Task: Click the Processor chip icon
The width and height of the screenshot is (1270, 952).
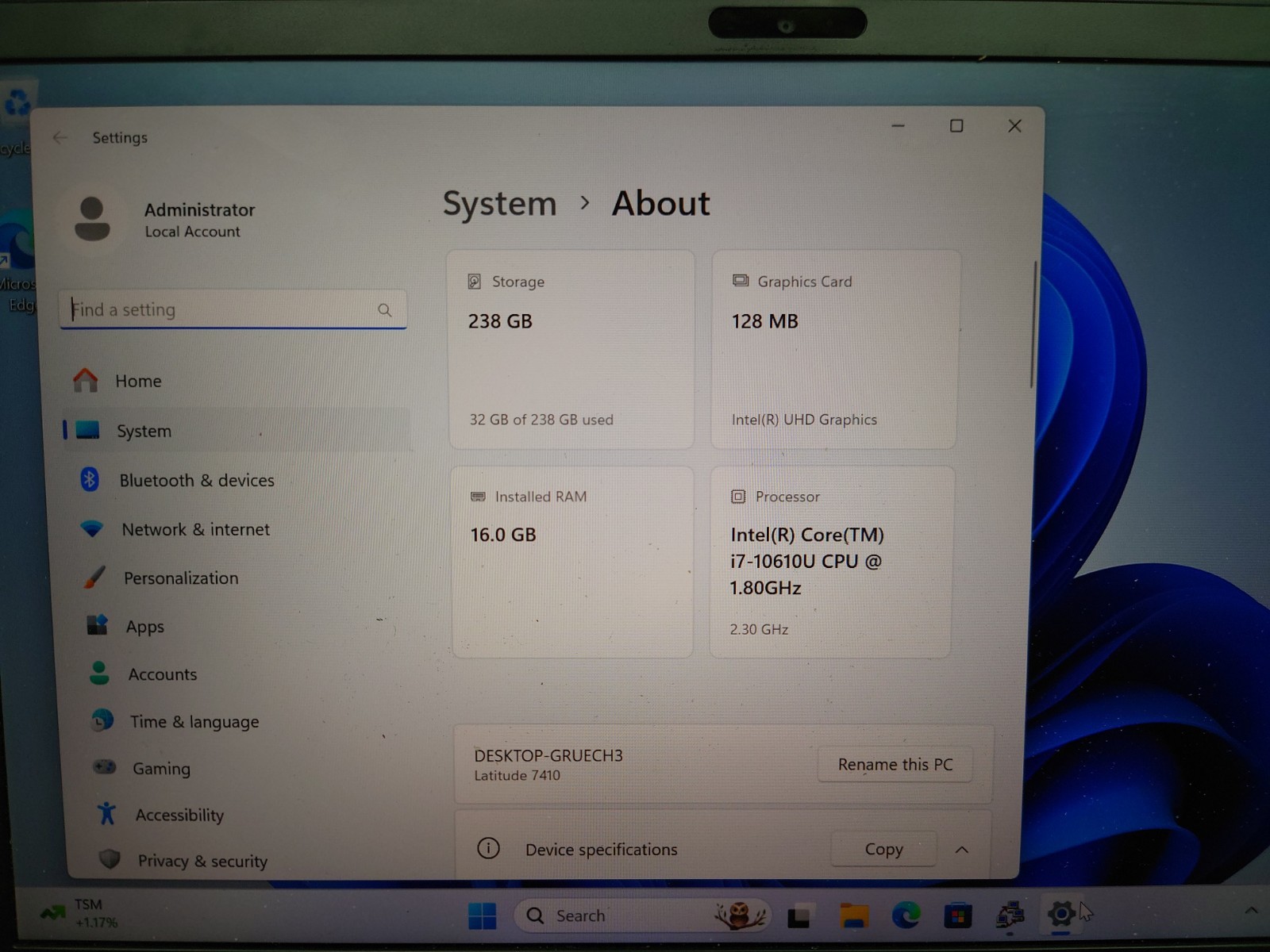Action: click(x=738, y=497)
